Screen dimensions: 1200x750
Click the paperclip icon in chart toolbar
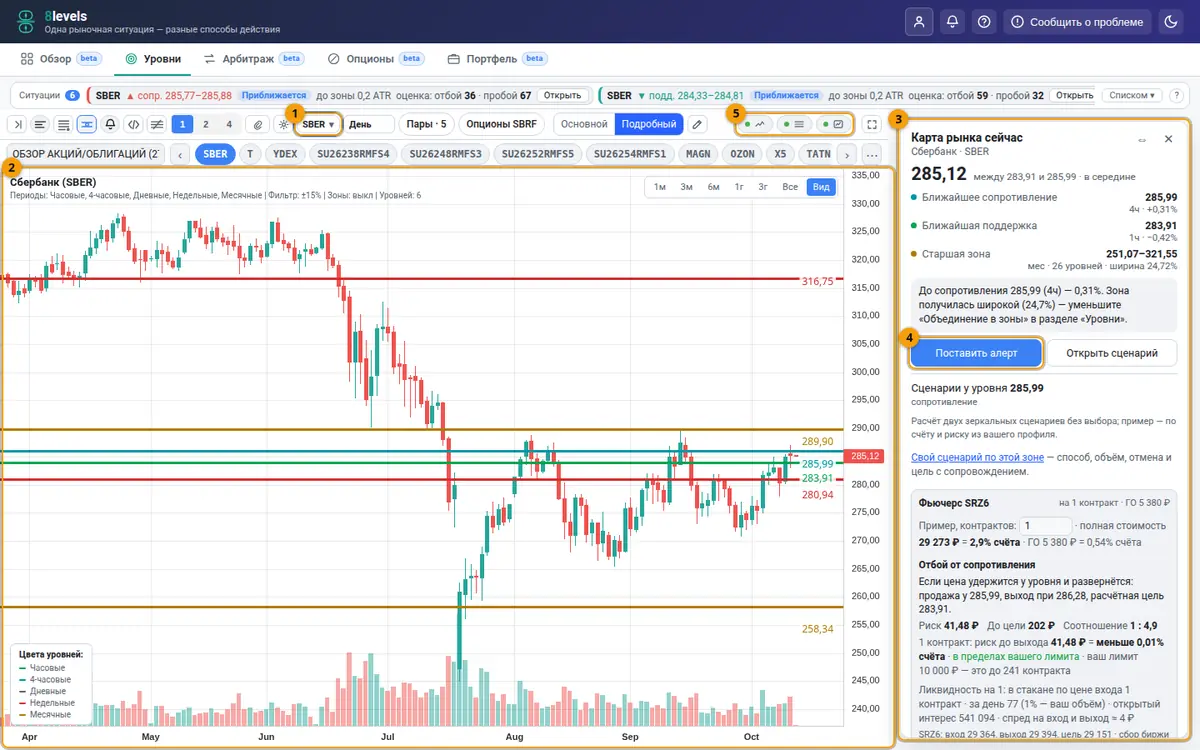click(258, 124)
